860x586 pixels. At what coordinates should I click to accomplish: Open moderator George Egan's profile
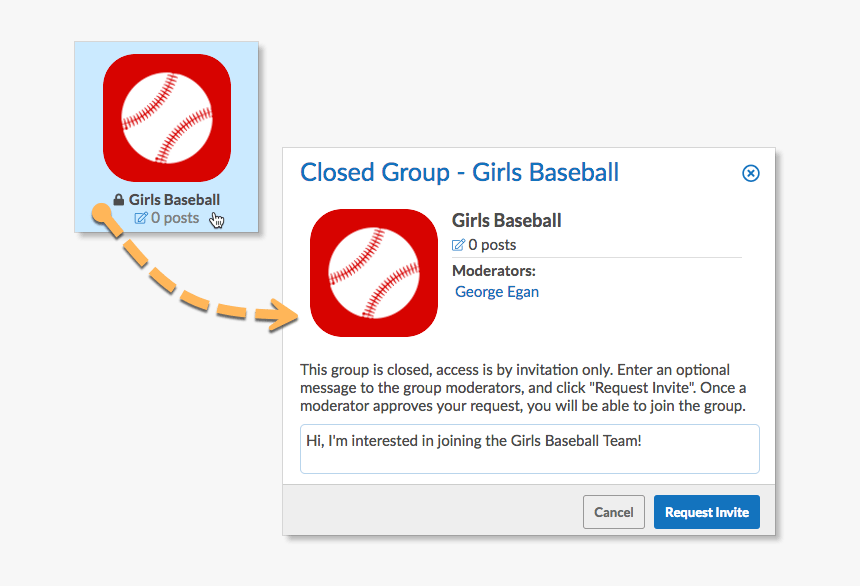(x=496, y=291)
